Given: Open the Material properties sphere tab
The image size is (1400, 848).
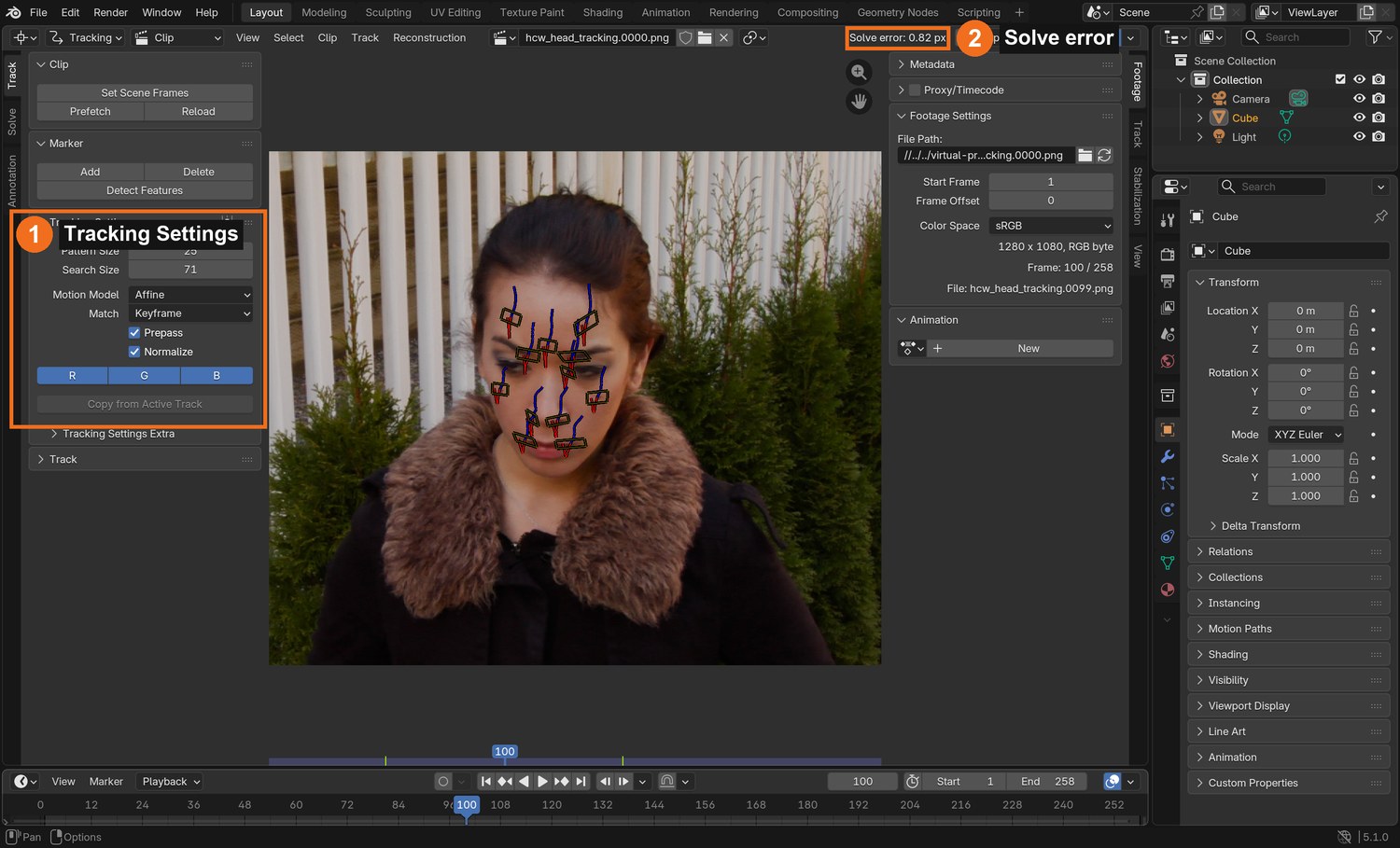Looking at the screenshot, I should pos(1167,590).
